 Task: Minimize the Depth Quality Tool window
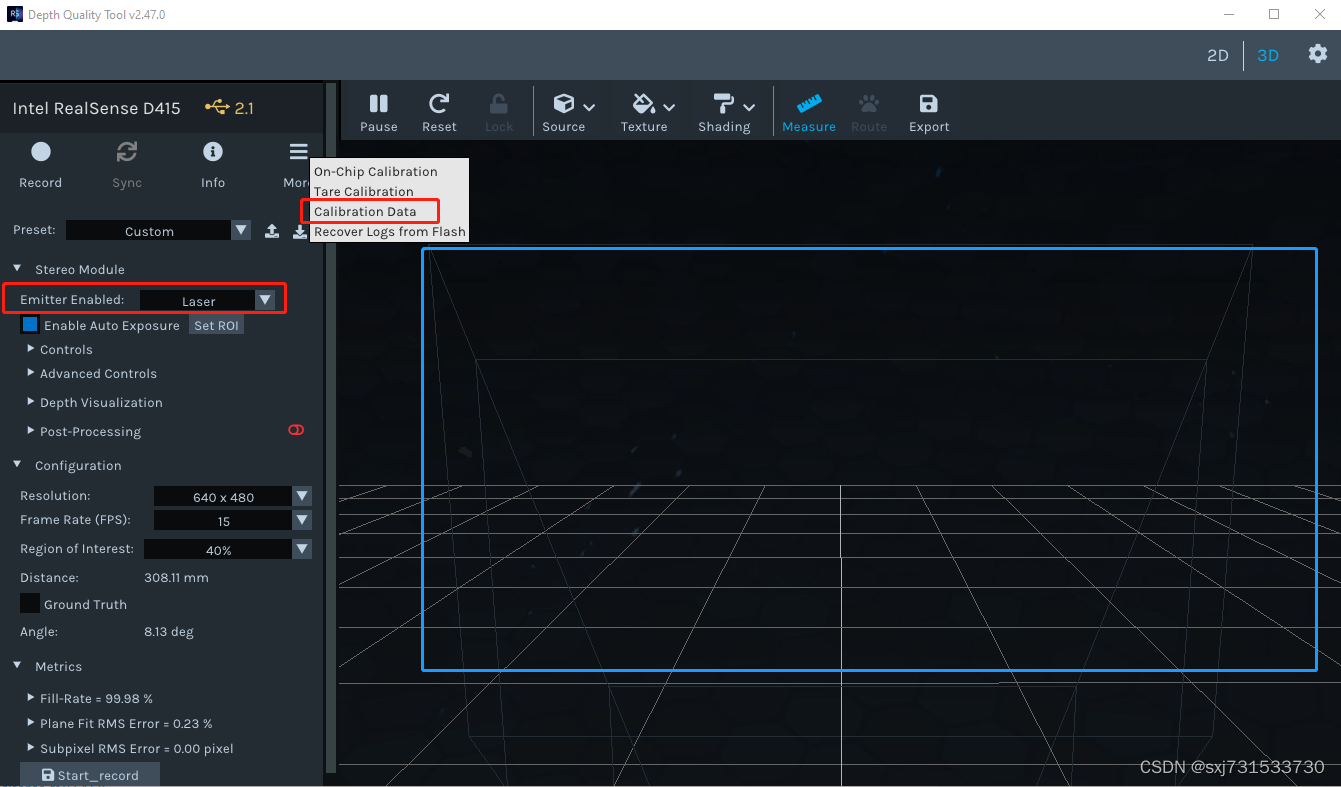click(x=1229, y=14)
